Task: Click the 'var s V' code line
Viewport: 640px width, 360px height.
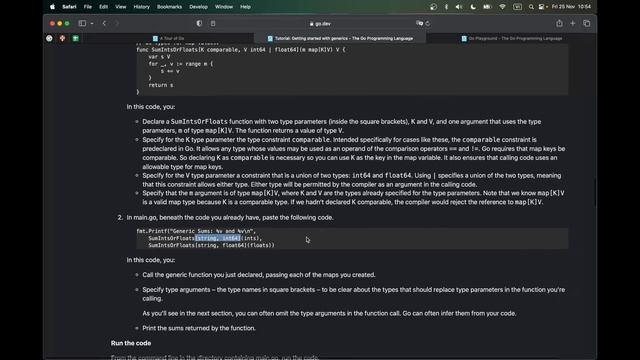Action: click(159, 57)
